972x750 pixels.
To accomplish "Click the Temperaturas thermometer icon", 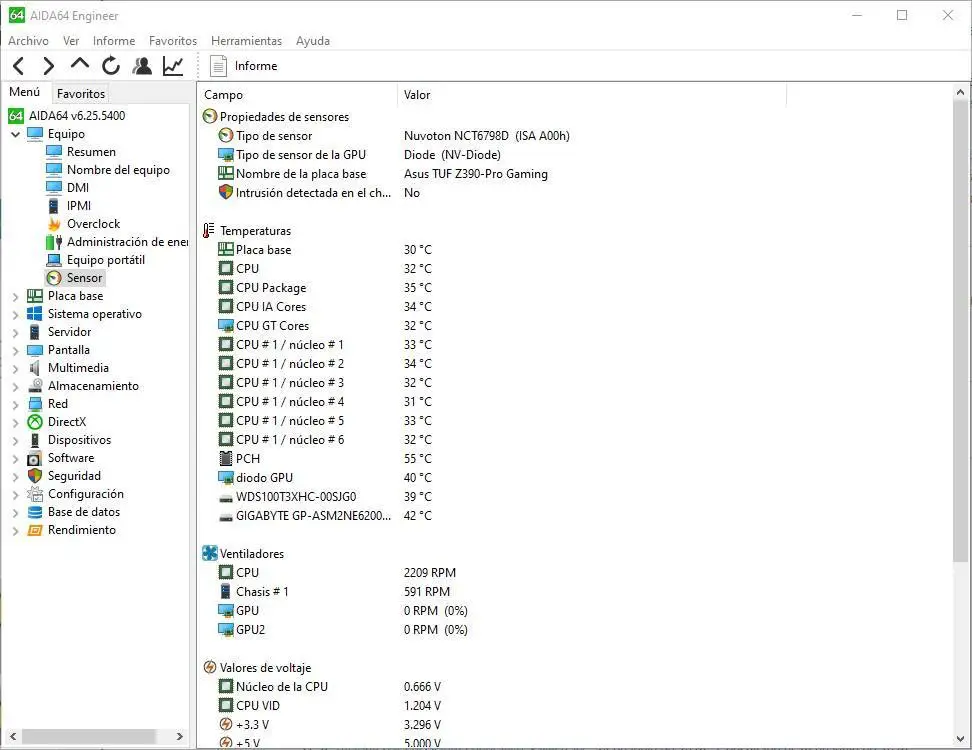I will pyautogui.click(x=209, y=231).
